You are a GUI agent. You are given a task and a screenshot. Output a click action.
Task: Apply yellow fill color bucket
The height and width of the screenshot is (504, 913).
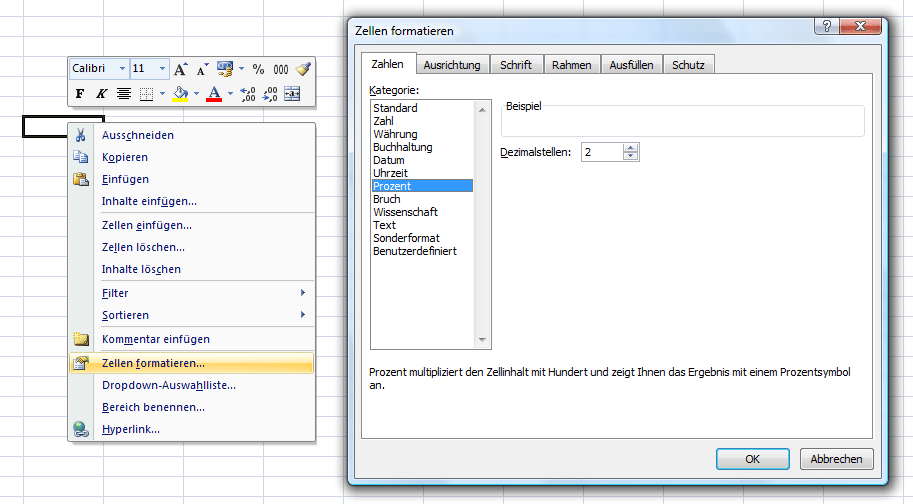[181, 94]
